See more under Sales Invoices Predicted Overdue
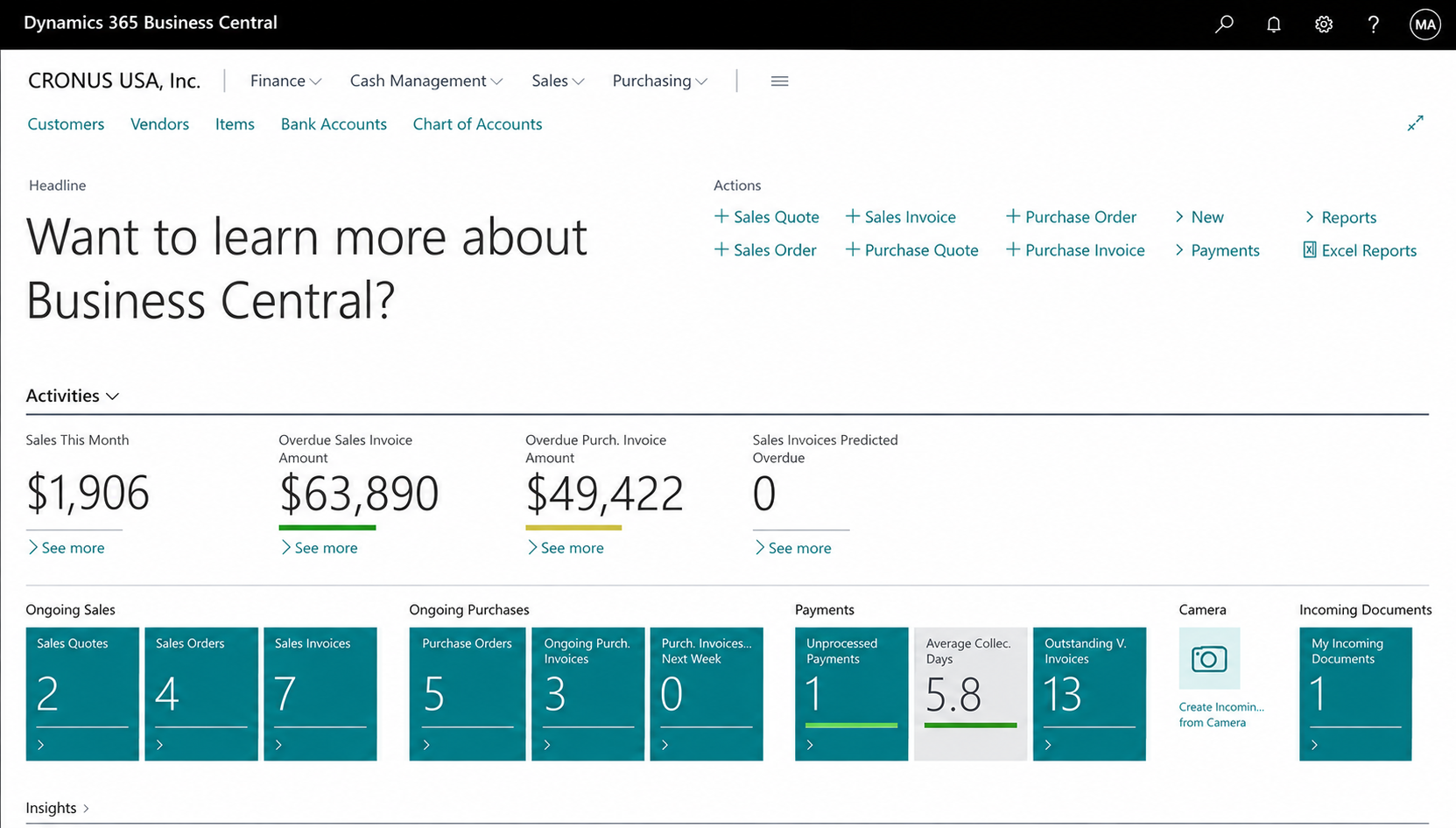 792,548
